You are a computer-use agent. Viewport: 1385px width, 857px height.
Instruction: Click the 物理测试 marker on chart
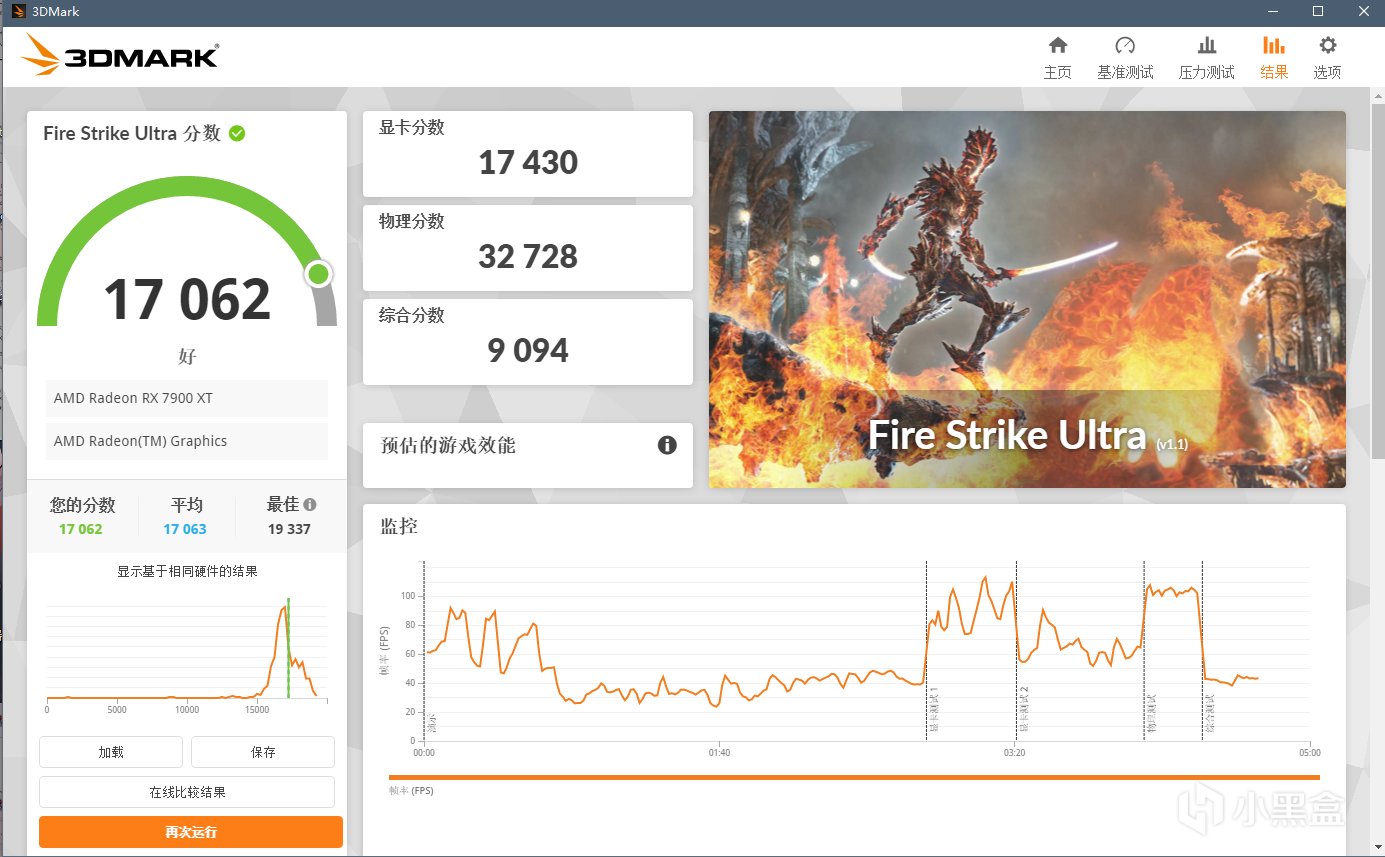click(1152, 716)
